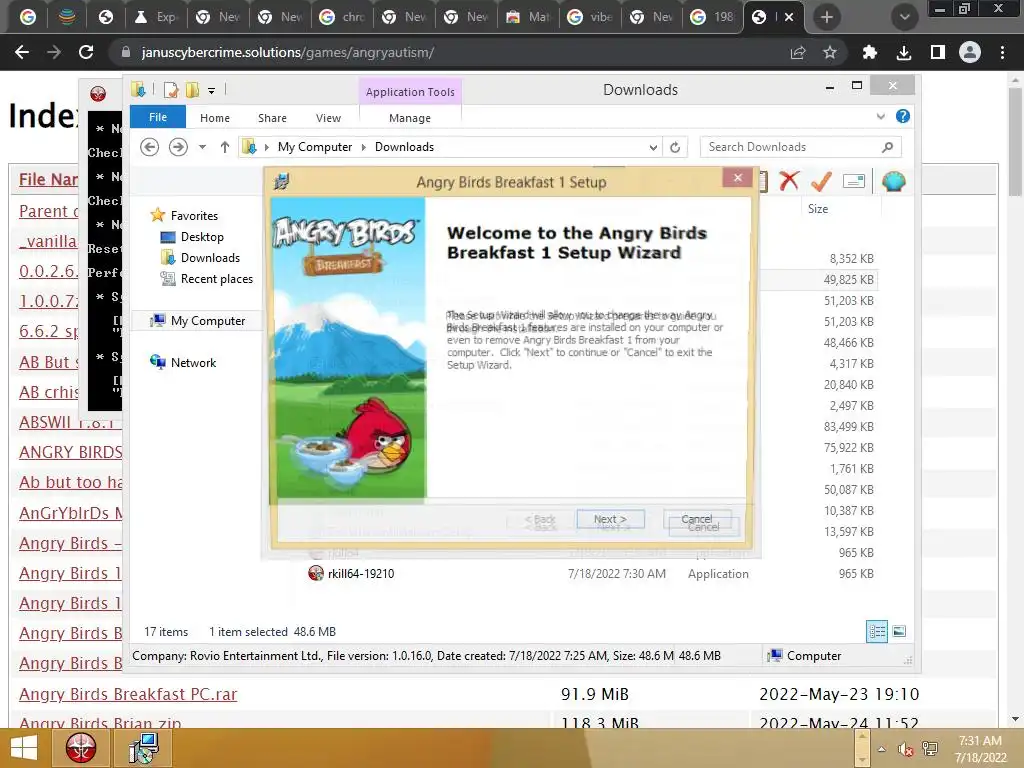Open the View ribbon tab

pyautogui.click(x=328, y=118)
